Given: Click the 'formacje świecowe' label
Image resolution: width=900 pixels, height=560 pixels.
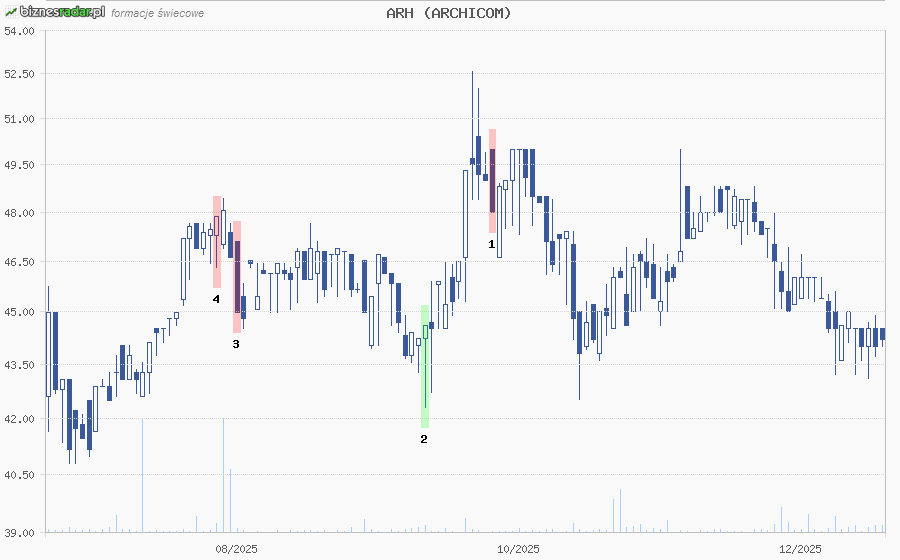Looking at the screenshot, I should click(x=158, y=13).
